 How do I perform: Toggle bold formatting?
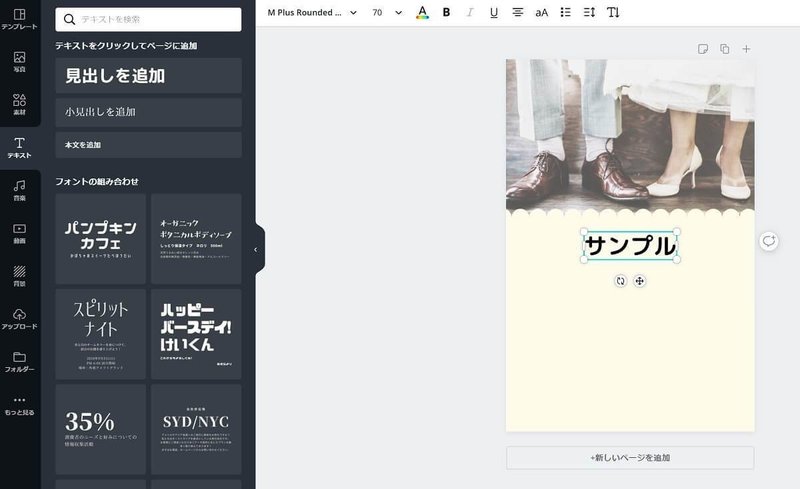(x=446, y=13)
